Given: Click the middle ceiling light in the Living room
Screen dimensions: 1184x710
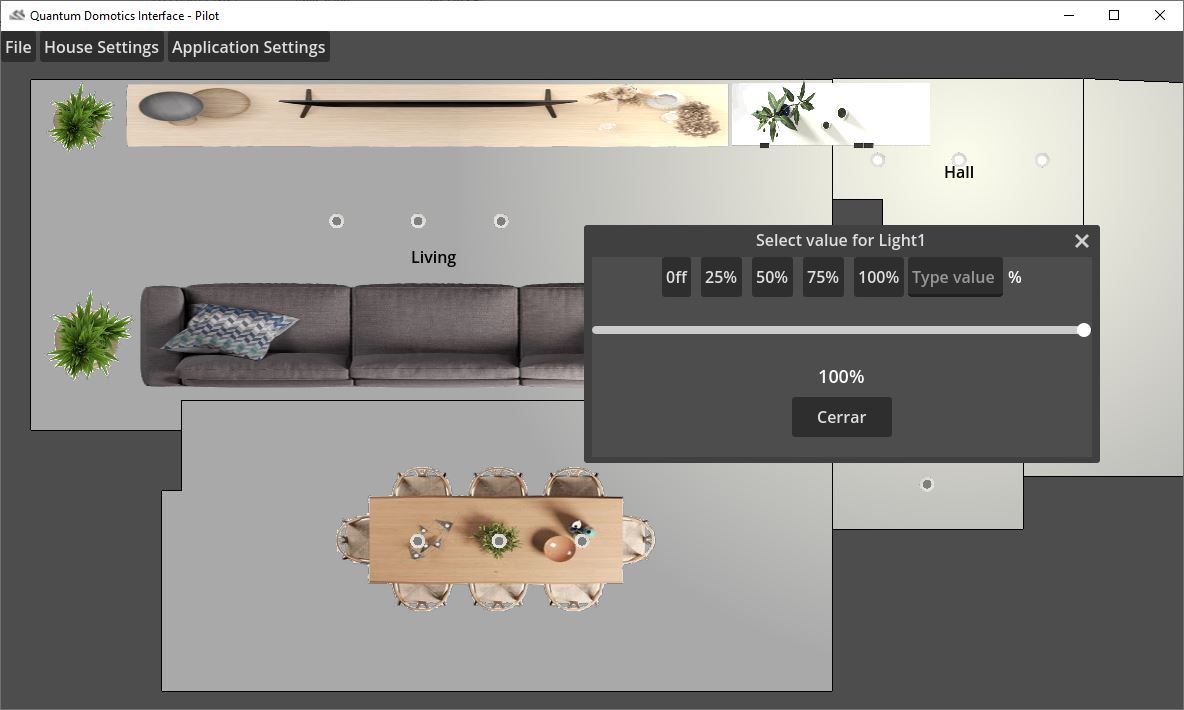Looking at the screenshot, I should (418, 221).
